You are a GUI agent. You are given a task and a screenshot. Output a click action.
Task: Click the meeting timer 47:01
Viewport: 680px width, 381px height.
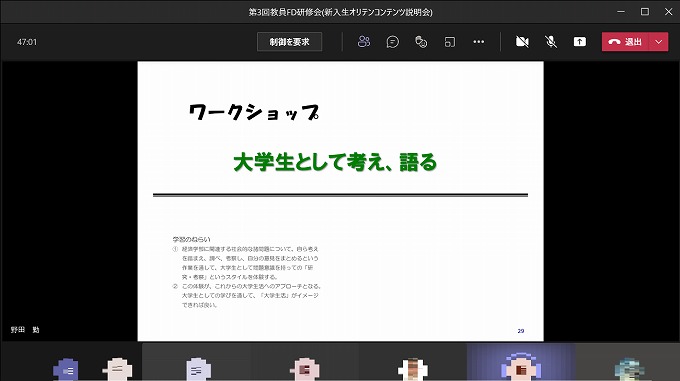pos(27,42)
